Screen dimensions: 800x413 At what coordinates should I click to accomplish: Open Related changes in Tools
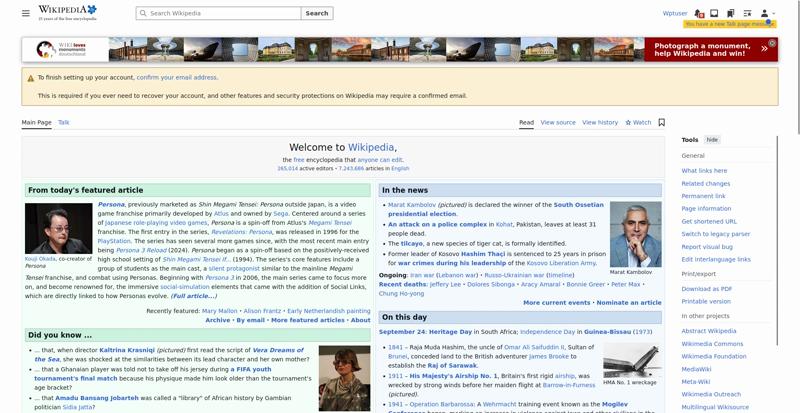[x=706, y=184]
